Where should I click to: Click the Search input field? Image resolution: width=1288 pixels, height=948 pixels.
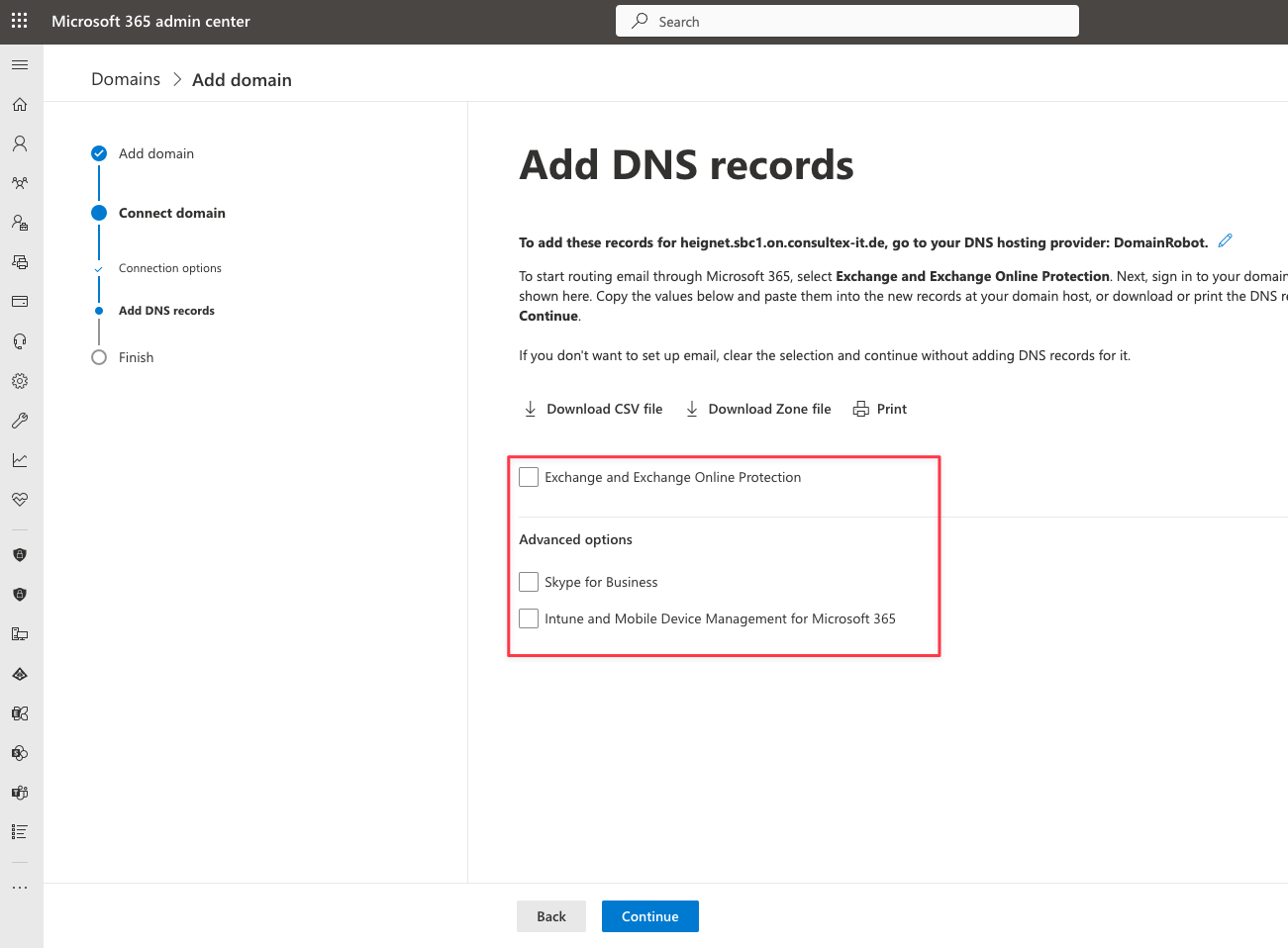coord(847,21)
